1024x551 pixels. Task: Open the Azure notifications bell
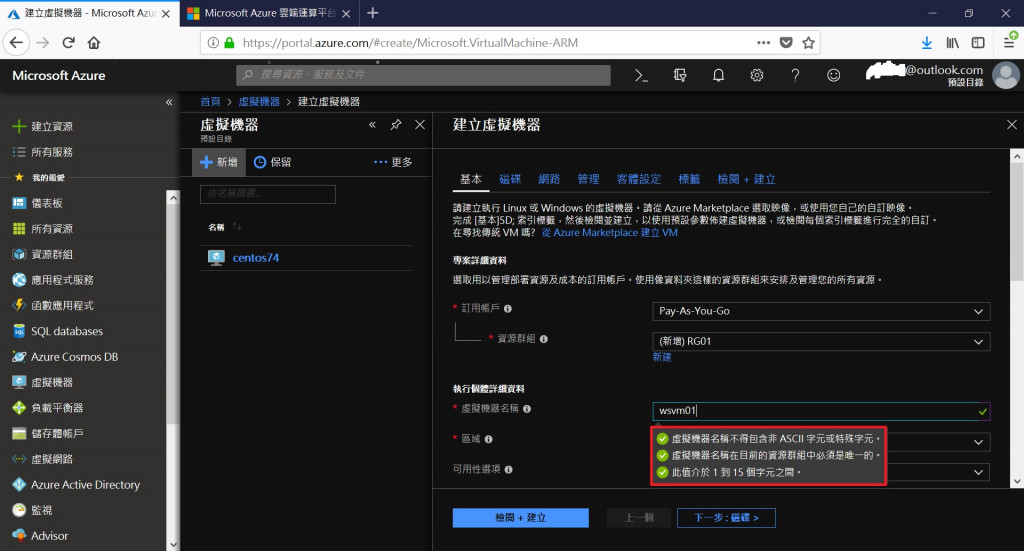(x=718, y=76)
